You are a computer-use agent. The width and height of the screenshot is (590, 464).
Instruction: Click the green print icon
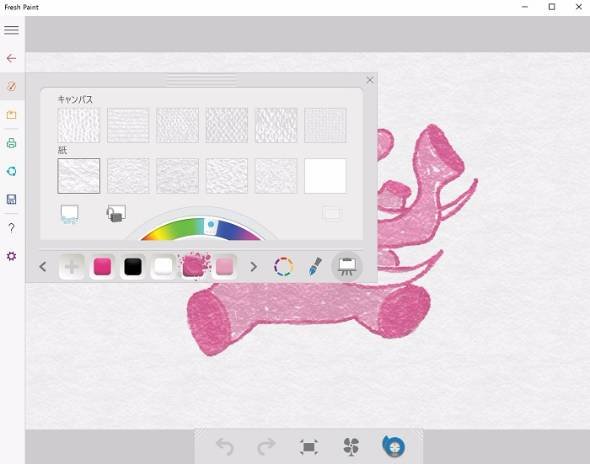pyautogui.click(x=11, y=143)
